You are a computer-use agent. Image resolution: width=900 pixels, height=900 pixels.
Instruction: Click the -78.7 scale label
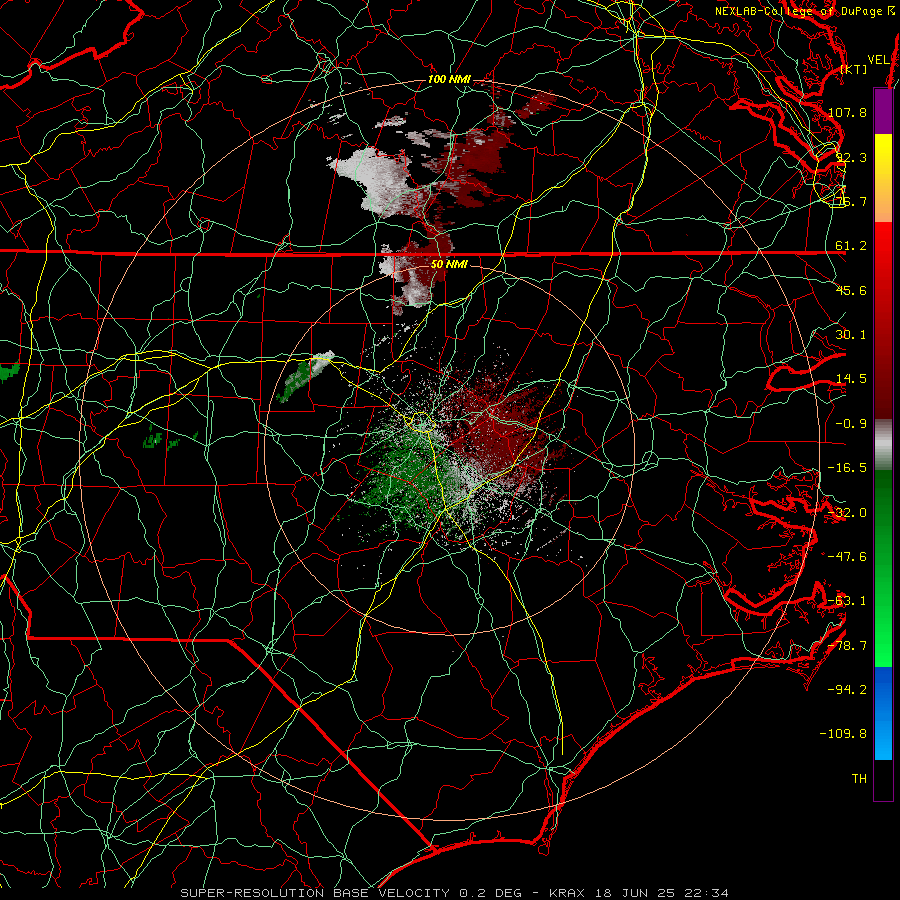847,646
